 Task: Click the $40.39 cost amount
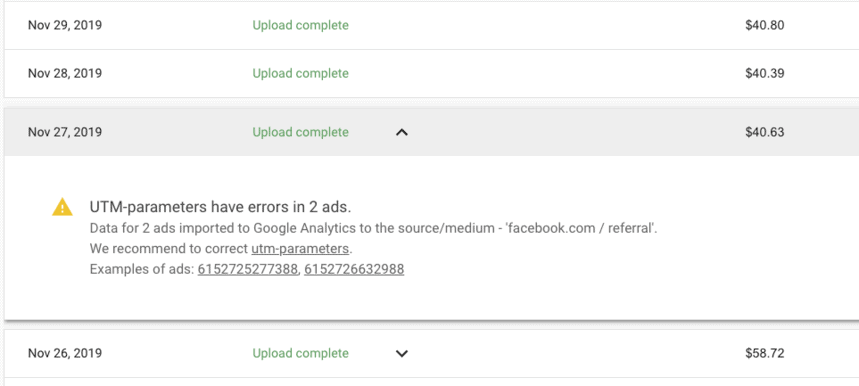coord(765,73)
